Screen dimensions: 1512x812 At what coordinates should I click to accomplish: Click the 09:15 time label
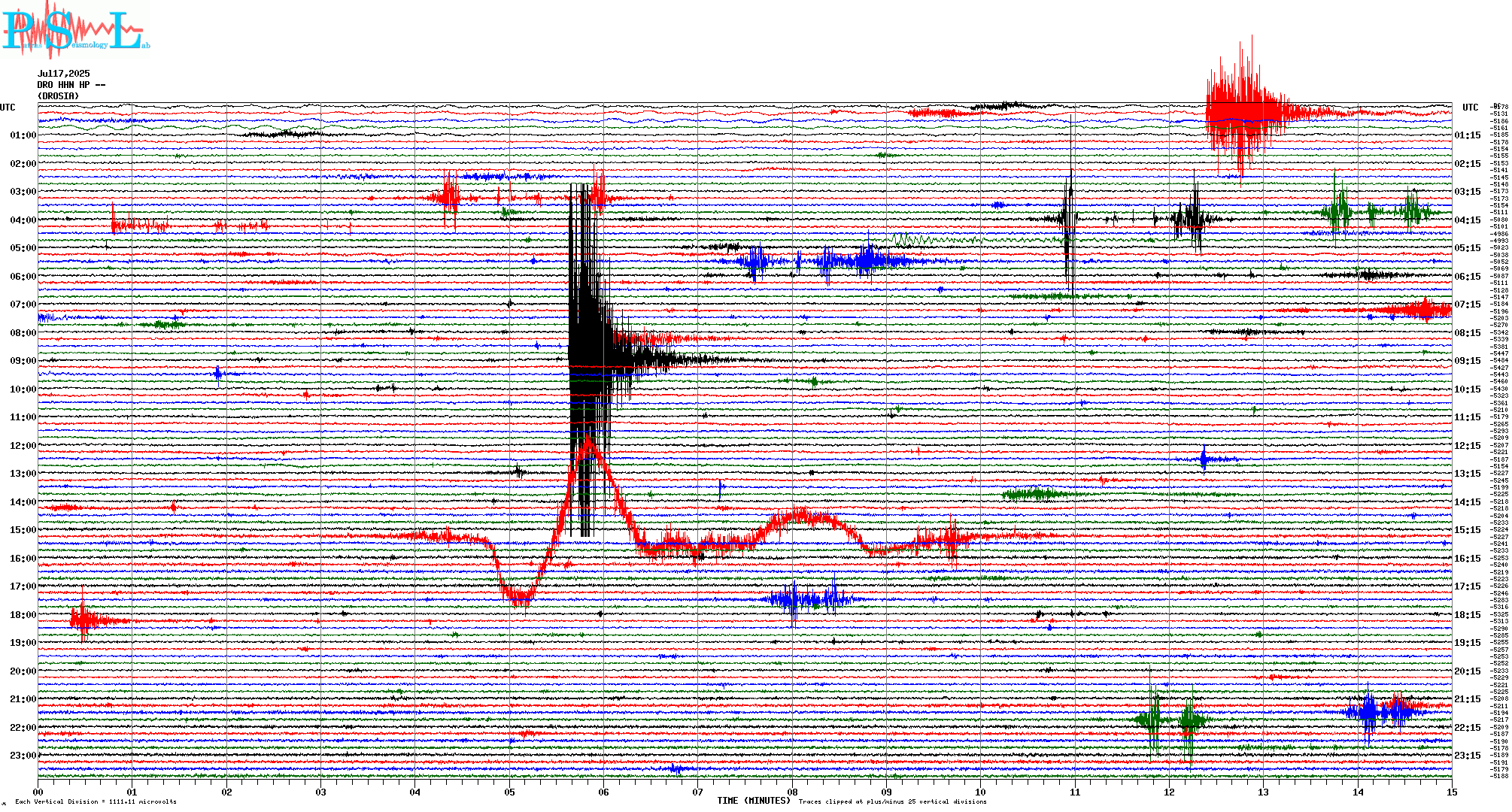tap(1468, 361)
